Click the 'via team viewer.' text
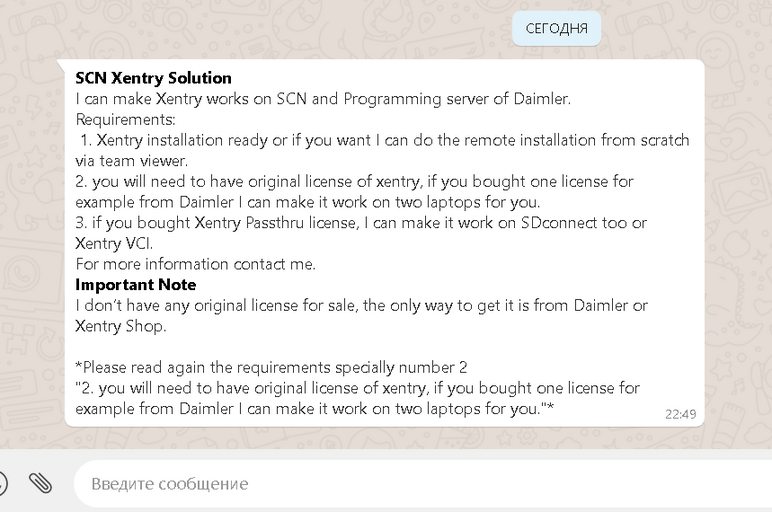The width and height of the screenshot is (772, 512). pyautogui.click(x=132, y=160)
